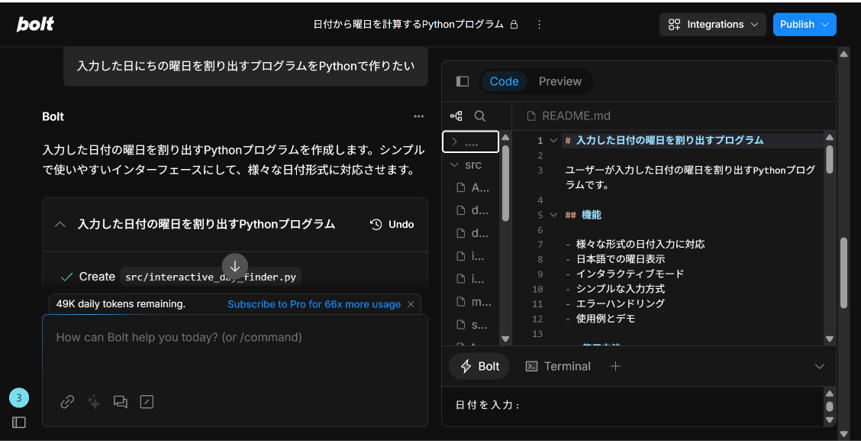Click line 10 text シンプルな入力方式
The width and height of the screenshot is (861, 441).
(620, 289)
